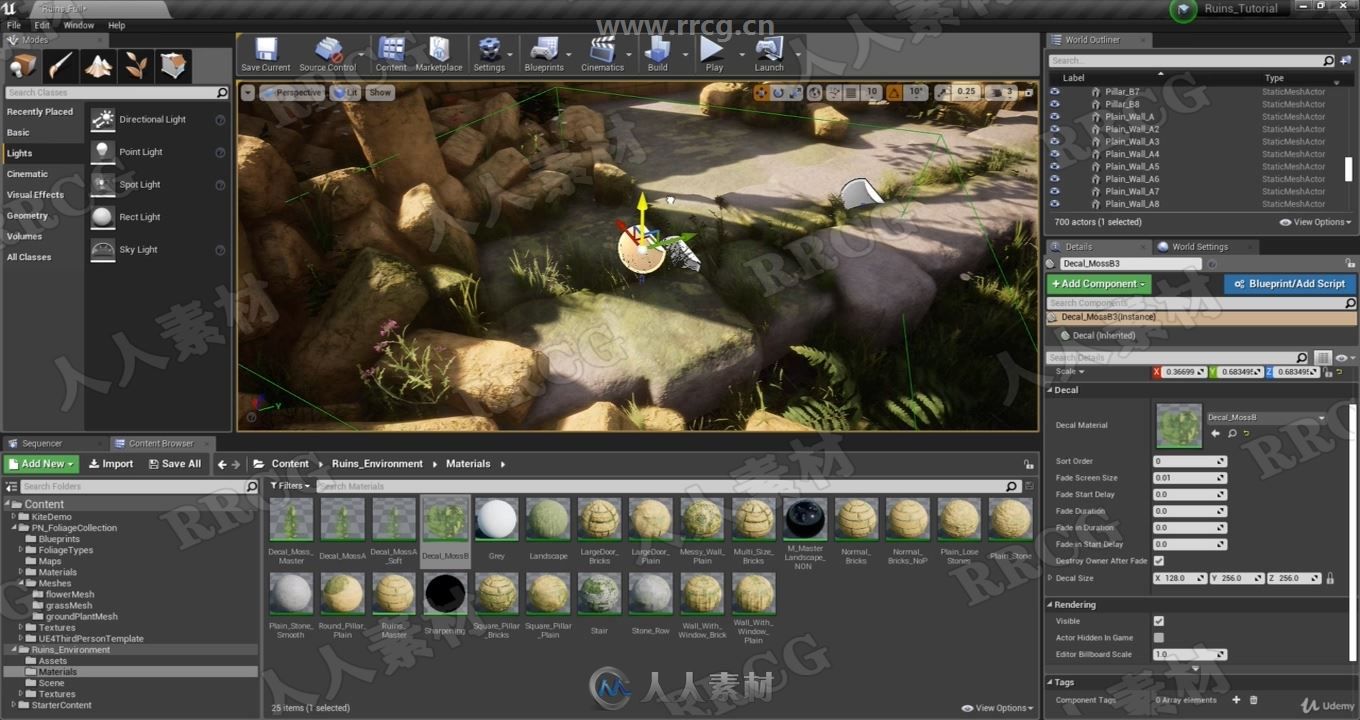The width and height of the screenshot is (1360, 720).
Task: Toggle visibility eye for Plain_Wall_A3
Action: tap(1054, 141)
